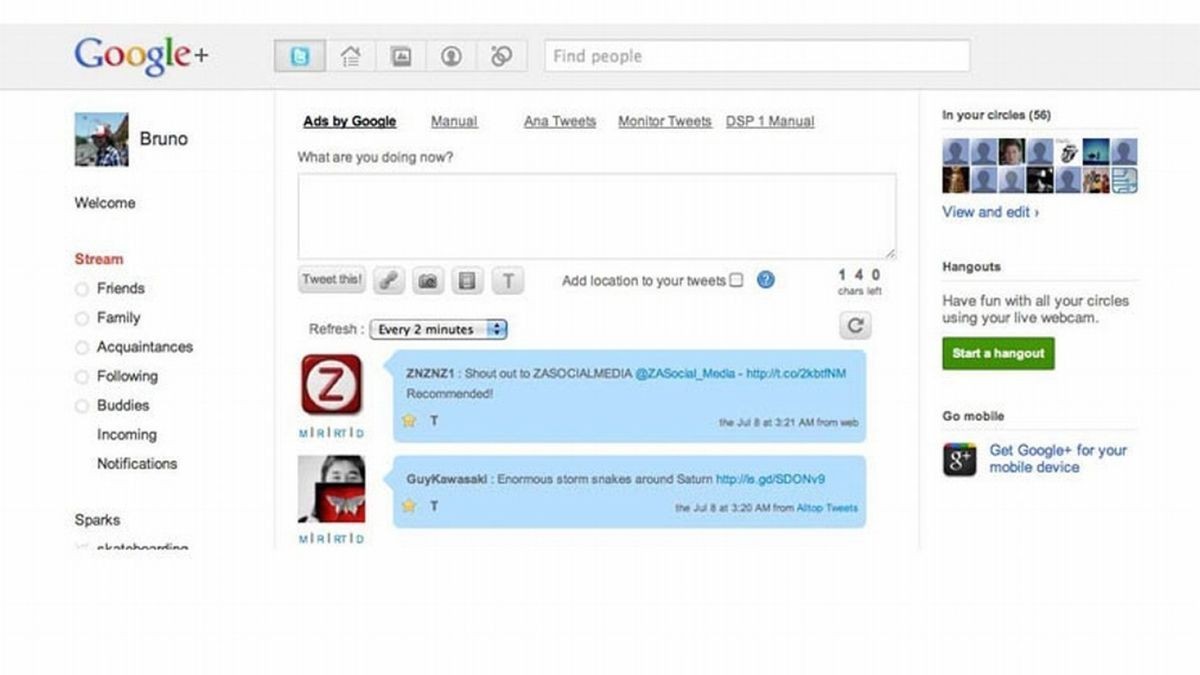Enable Add location to your tweets

(x=737, y=281)
